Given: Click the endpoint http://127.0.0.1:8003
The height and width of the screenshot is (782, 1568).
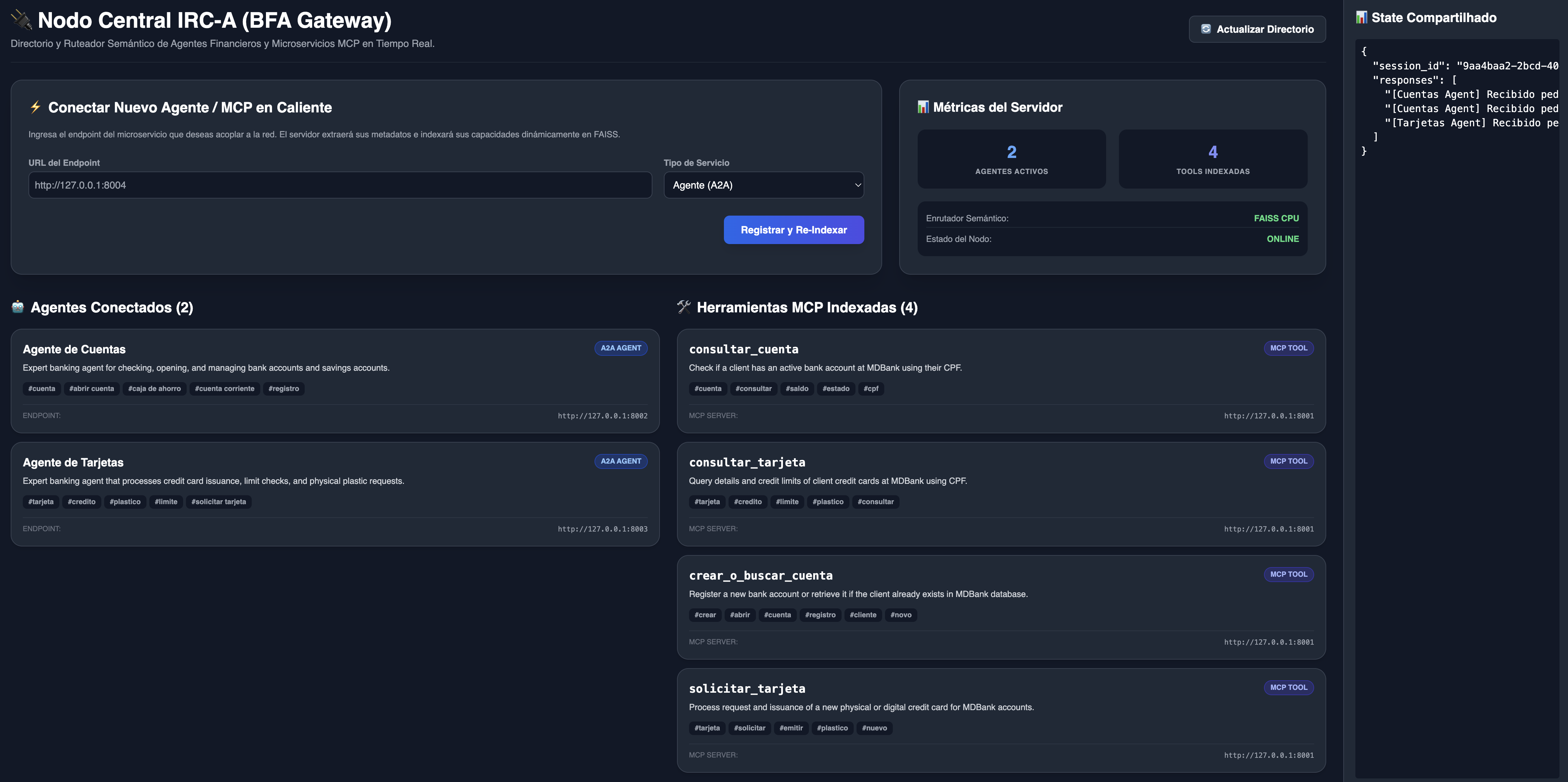Looking at the screenshot, I should pyautogui.click(x=603, y=529).
